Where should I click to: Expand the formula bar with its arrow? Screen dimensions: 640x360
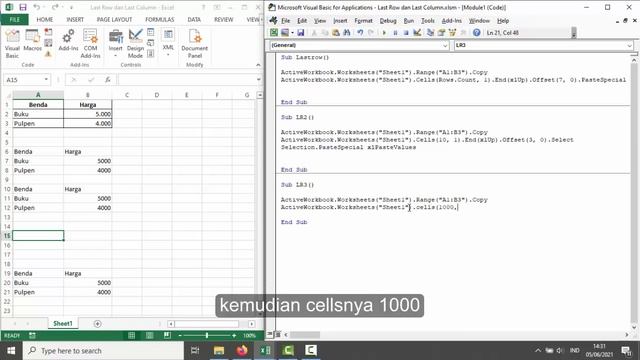pyautogui.click(x=258, y=80)
